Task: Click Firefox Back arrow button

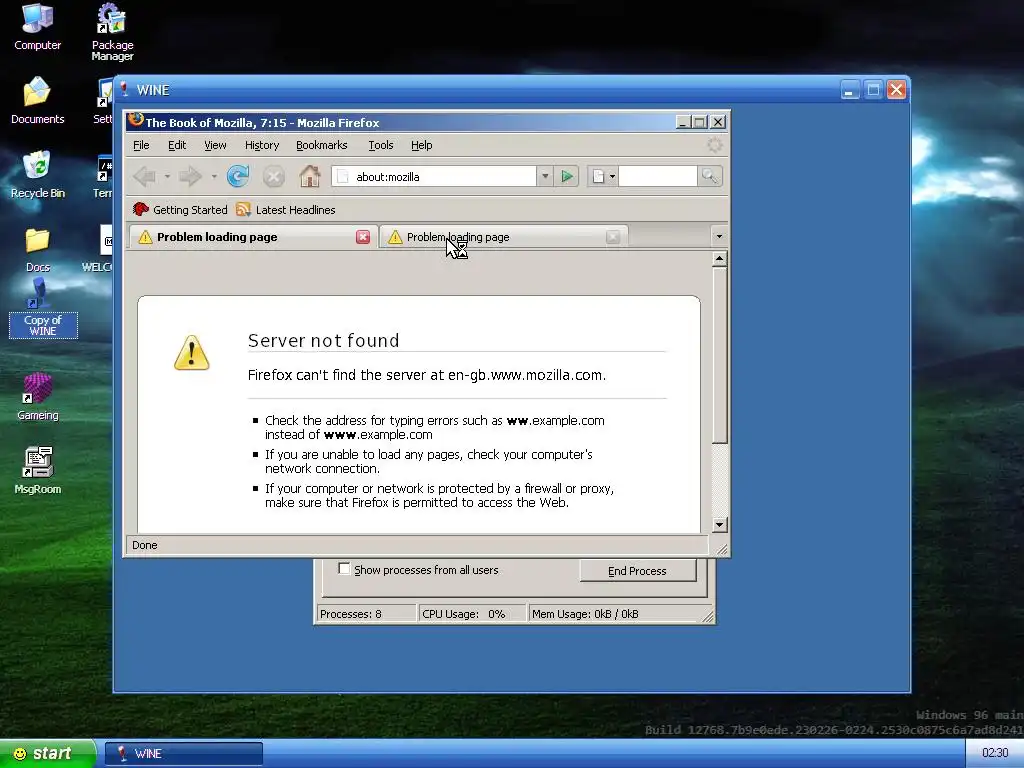Action: point(144,176)
